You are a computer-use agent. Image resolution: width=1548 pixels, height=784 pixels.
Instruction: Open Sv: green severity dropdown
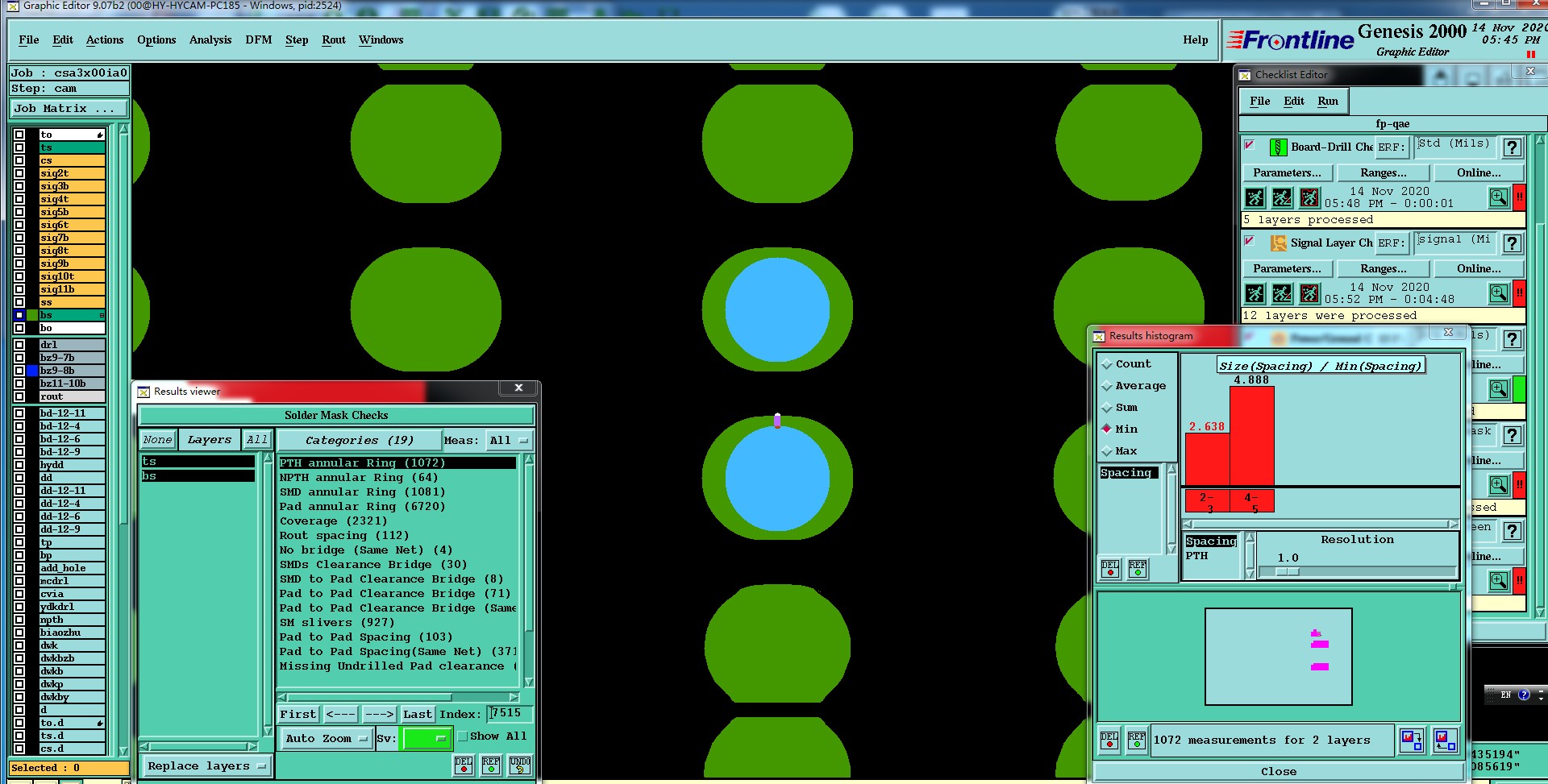click(426, 738)
